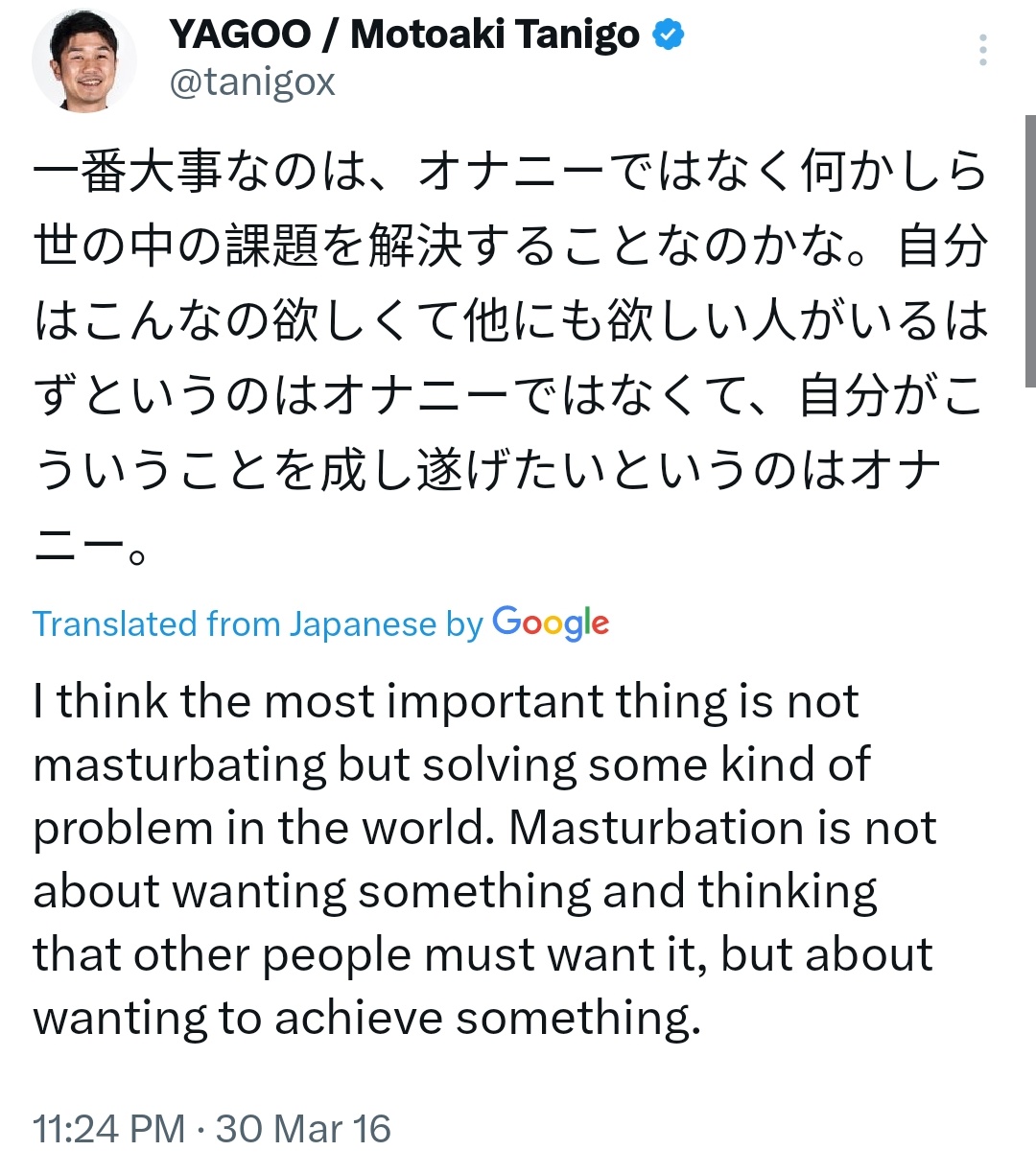Click the 11:24 PM timestamp
The image size is (1036, 1174).
point(109,1129)
